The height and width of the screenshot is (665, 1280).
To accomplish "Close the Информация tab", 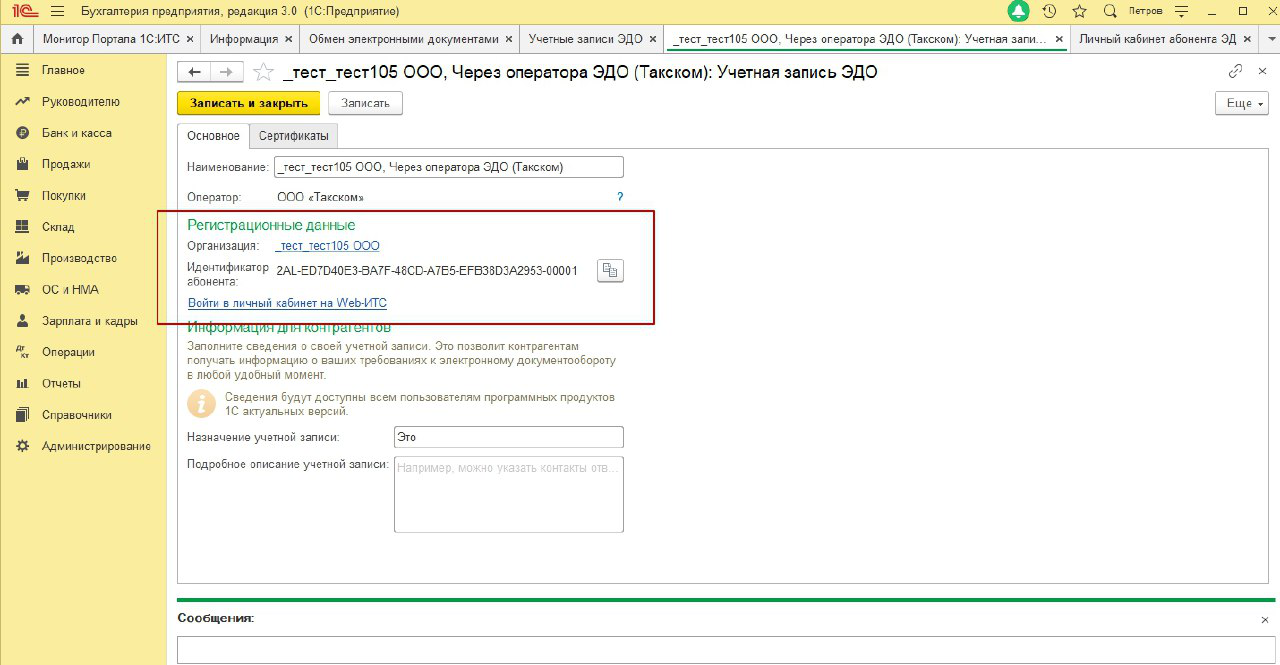I will coord(289,39).
